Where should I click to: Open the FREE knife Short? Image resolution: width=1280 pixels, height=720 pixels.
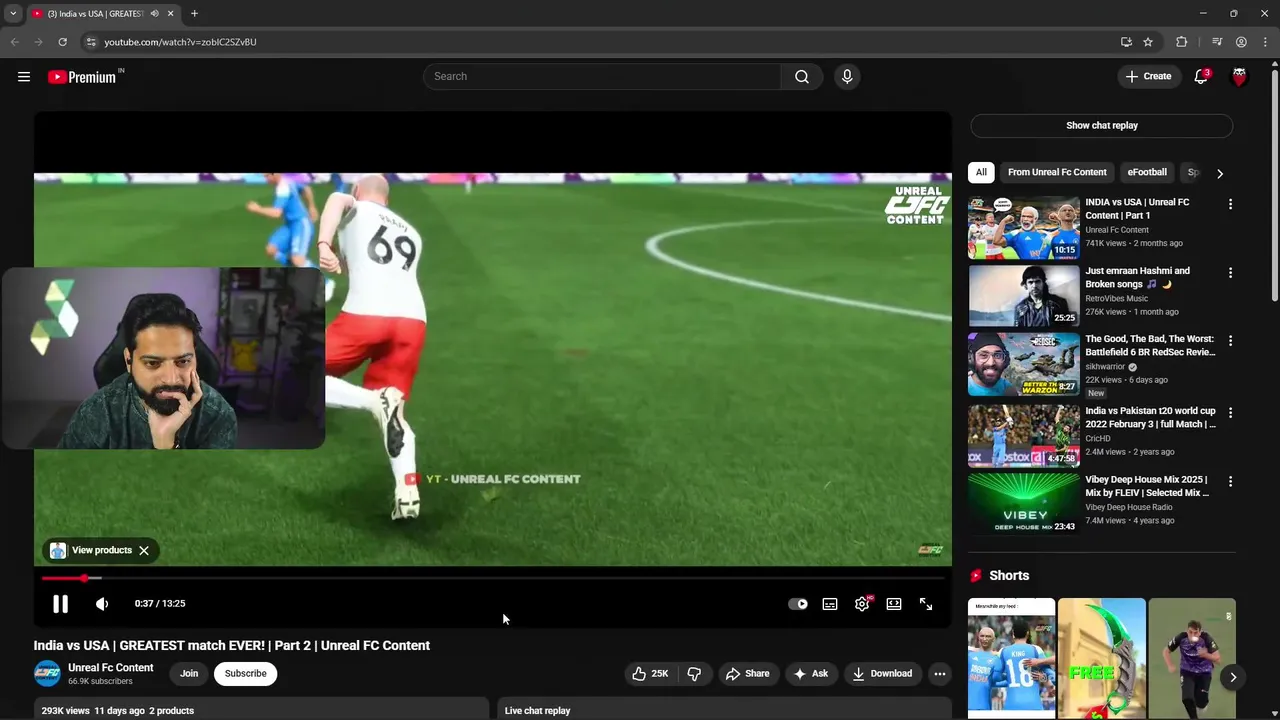pyautogui.click(x=1102, y=658)
